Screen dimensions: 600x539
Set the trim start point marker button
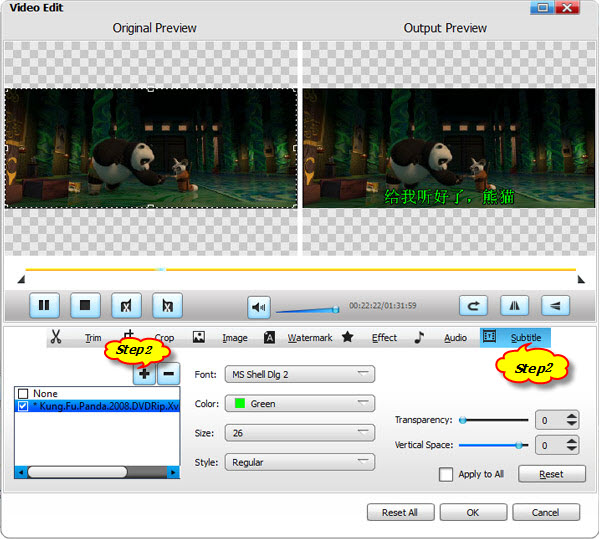(x=126, y=305)
